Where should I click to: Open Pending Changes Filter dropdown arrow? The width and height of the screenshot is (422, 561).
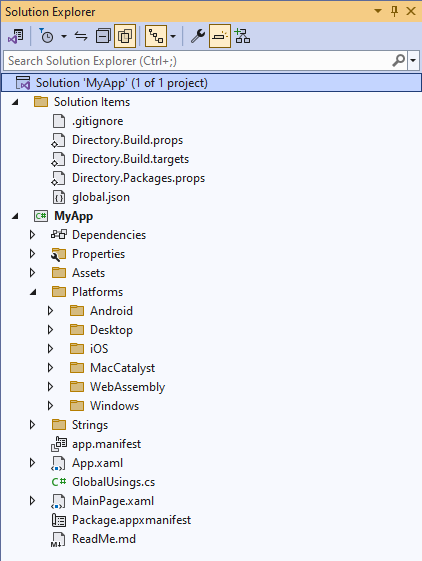(64, 36)
